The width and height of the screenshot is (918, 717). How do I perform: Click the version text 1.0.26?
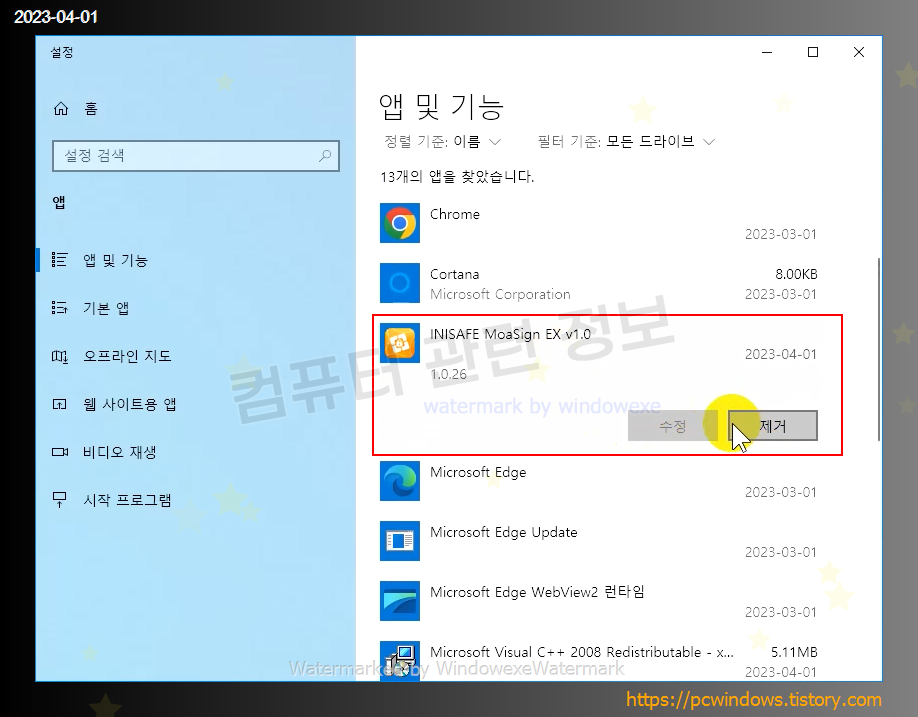[x=448, y=375]
